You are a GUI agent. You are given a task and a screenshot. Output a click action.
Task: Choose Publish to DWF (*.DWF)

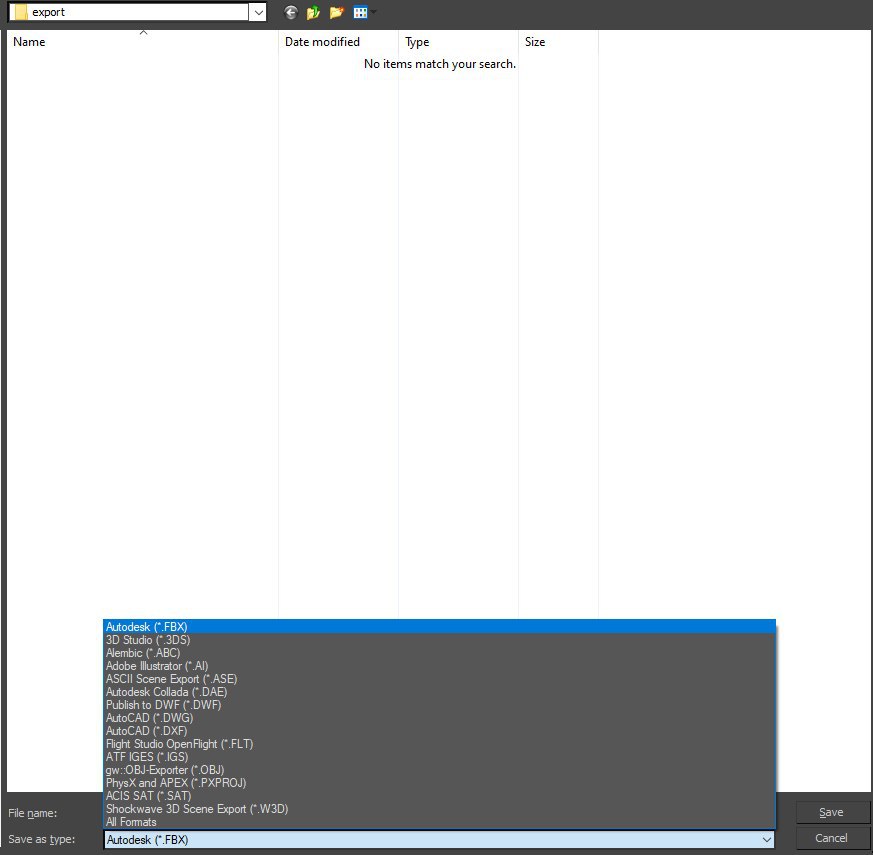coord(439,705)
